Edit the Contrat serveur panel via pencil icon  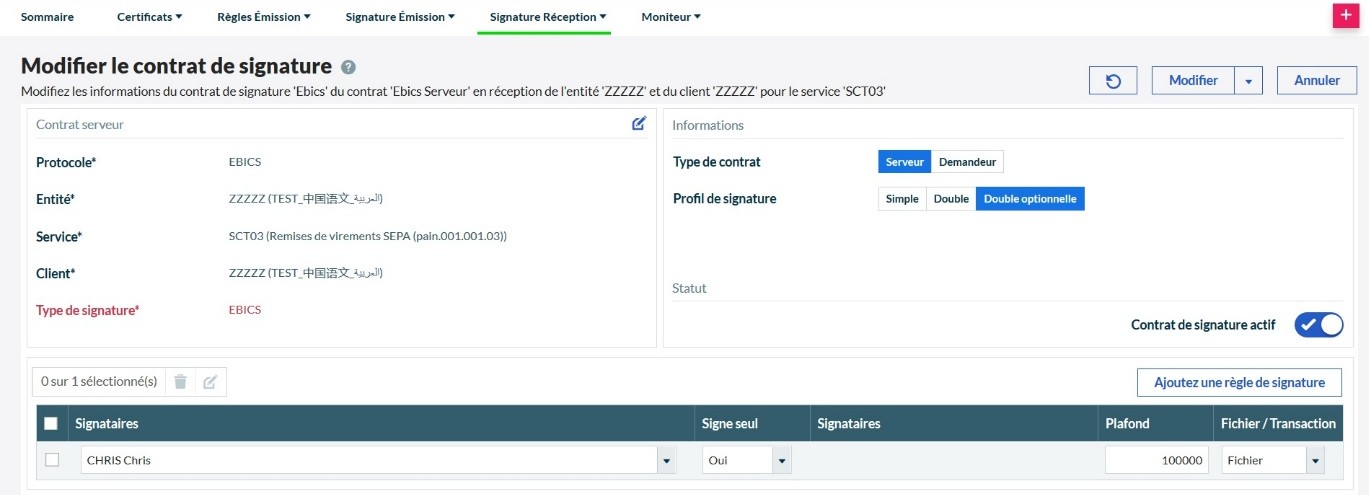coord(639,124)
